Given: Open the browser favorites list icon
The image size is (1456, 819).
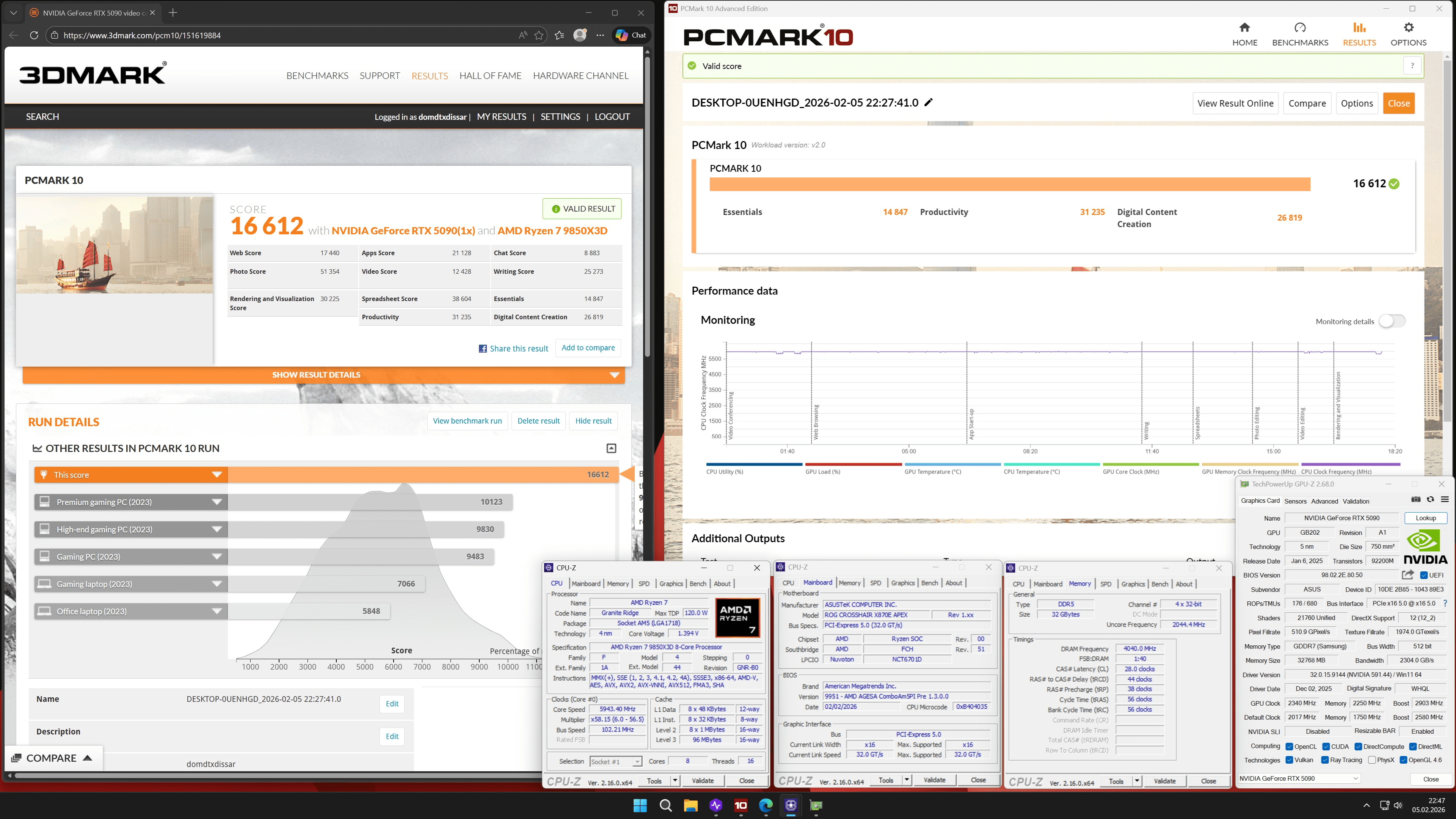Looking at the screenshot, I should (560, 35).
